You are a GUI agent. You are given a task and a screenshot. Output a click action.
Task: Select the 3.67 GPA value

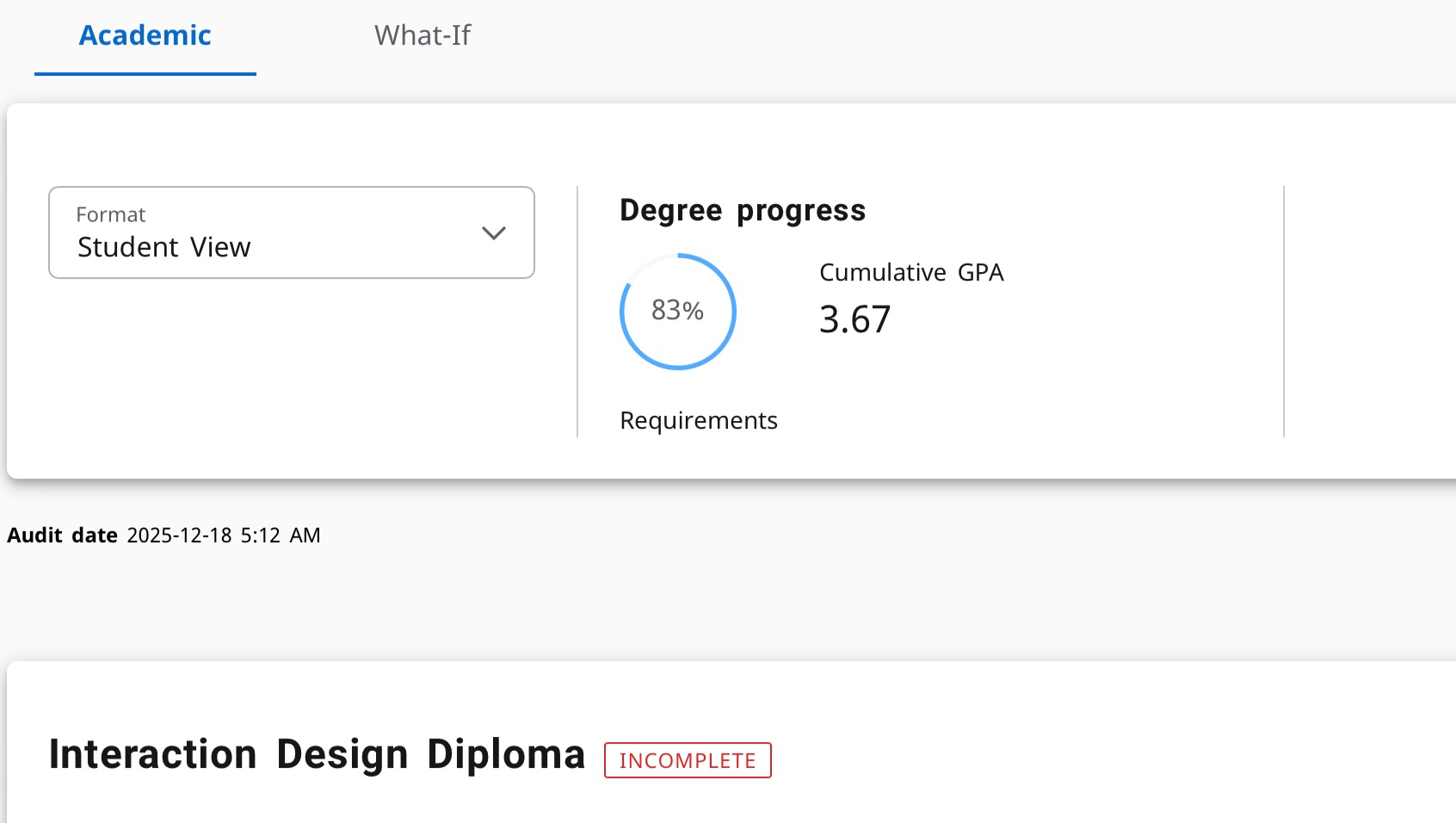point(854,319)
